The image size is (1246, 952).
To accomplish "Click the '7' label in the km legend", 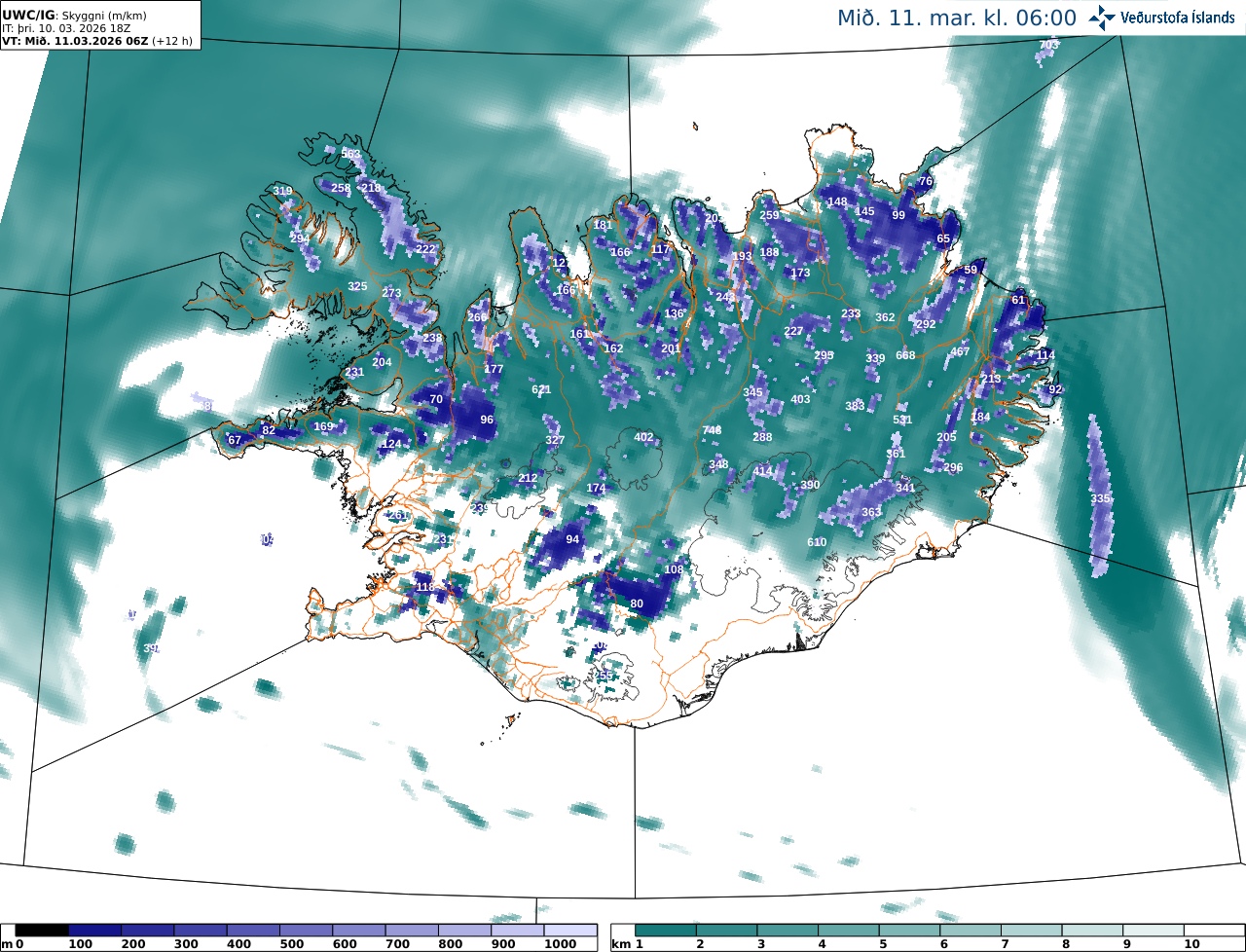I will [x=1003, y=944].
